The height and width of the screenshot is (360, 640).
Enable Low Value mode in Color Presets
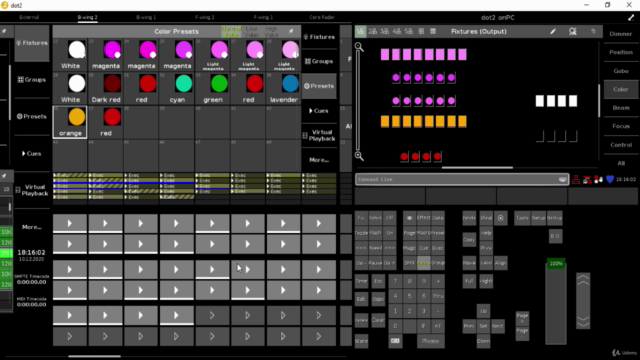click(251, 31)
